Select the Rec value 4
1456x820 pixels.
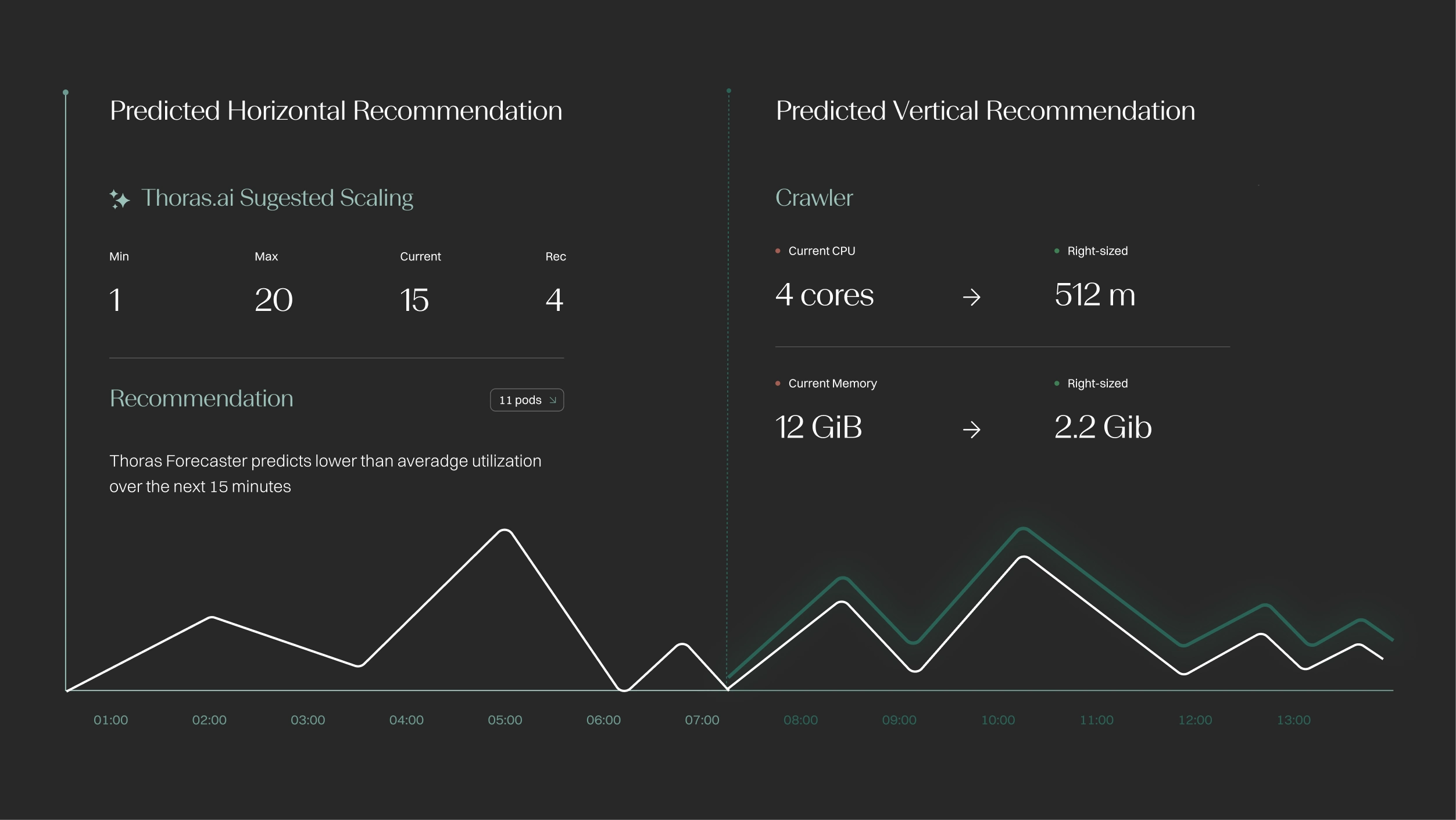coord(554,300)
